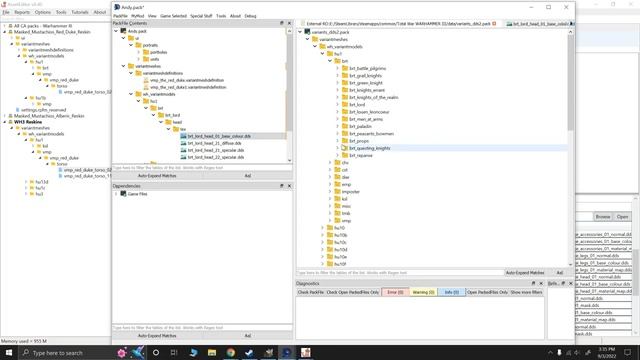Click the brt_repanse folder icon

(x=345, y=155)
